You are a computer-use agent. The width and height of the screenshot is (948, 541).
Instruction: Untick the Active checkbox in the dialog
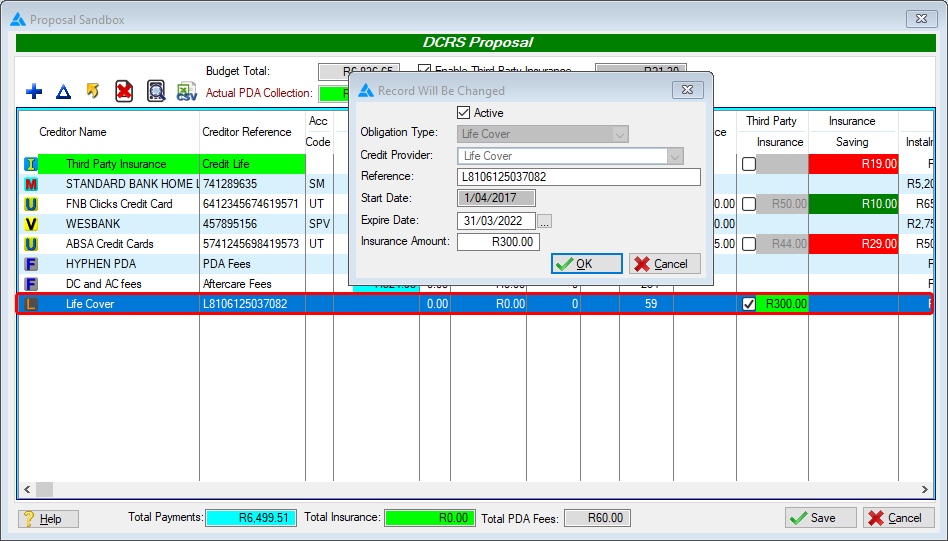coord(463,113)
